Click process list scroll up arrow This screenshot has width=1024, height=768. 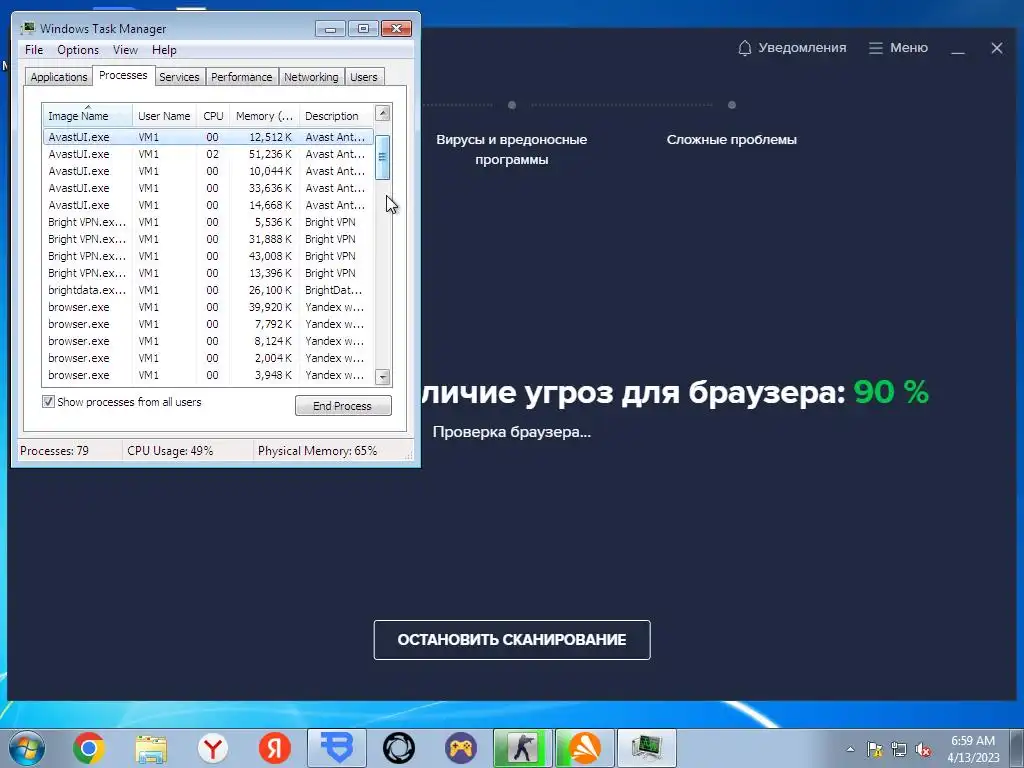(x=383, y=112)
